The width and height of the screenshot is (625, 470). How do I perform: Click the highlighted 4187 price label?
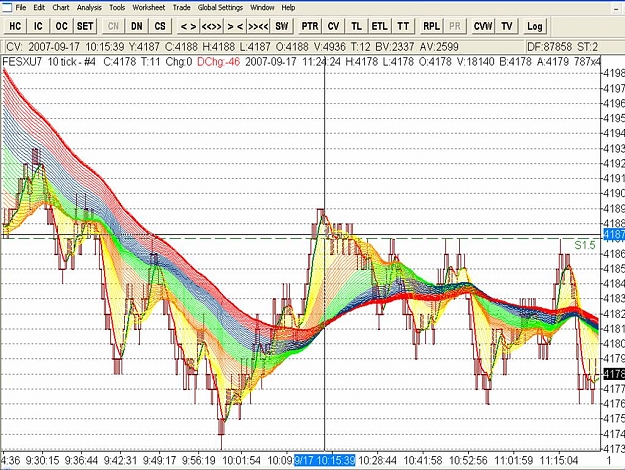[x=614, y=234]
